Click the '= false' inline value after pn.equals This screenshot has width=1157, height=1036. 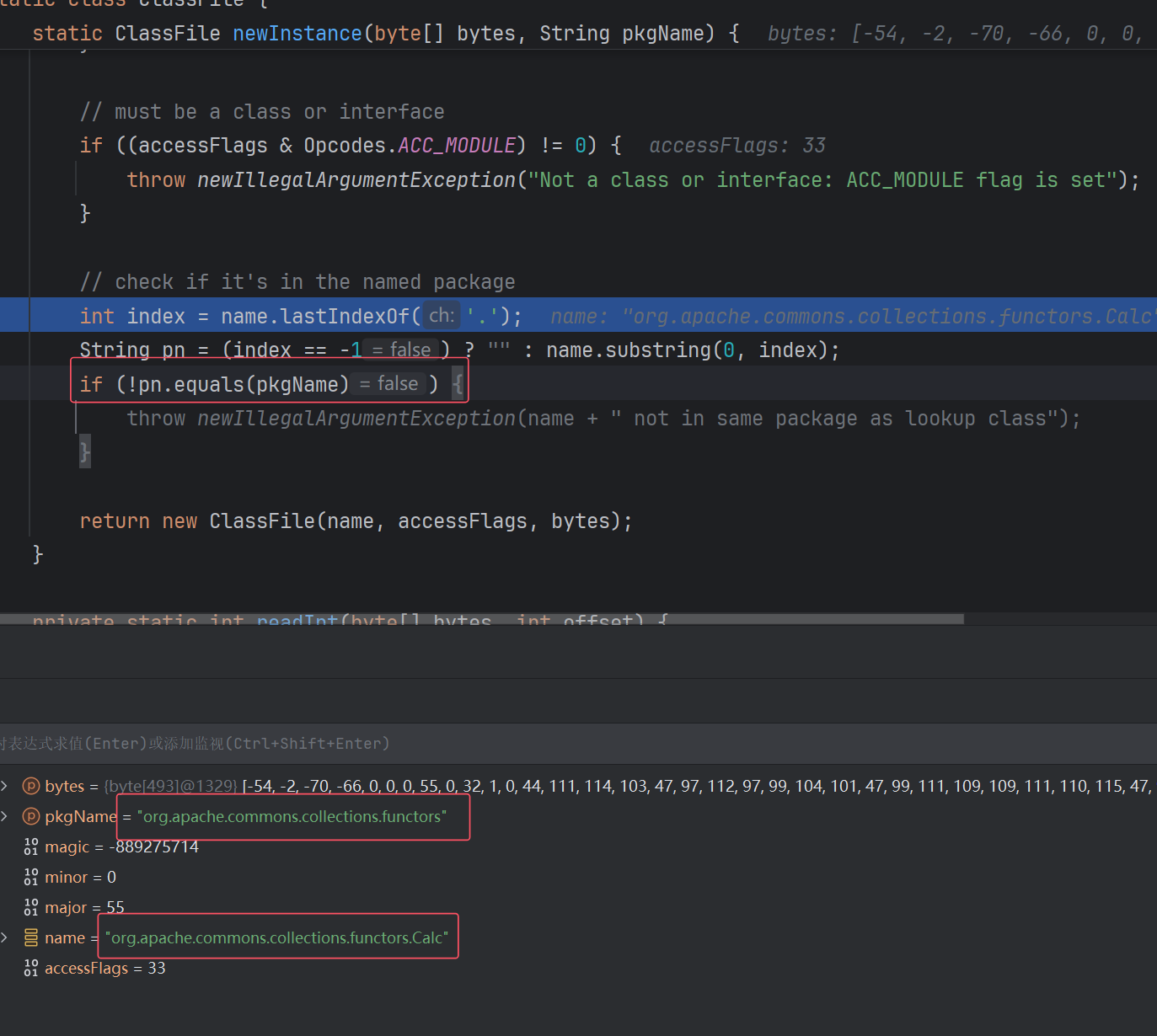tap(388, 384)
